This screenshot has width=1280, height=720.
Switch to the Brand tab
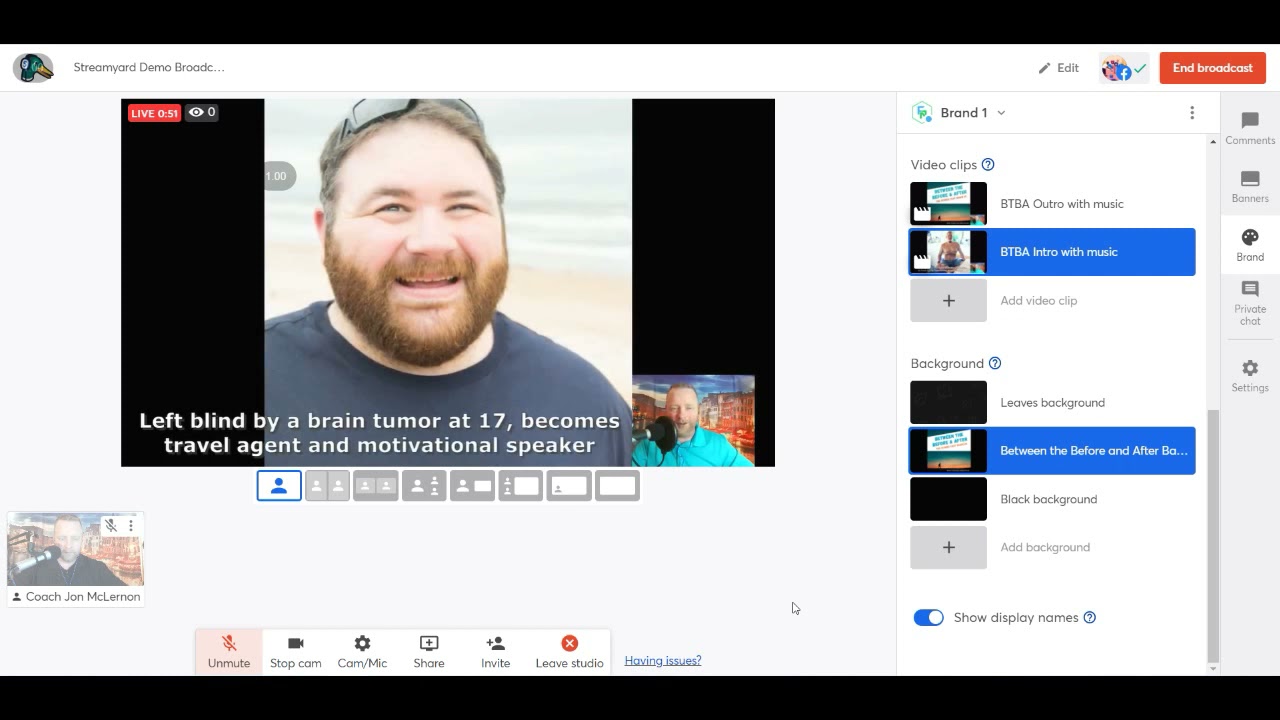pyautogui.click(x=1250, y=245)
